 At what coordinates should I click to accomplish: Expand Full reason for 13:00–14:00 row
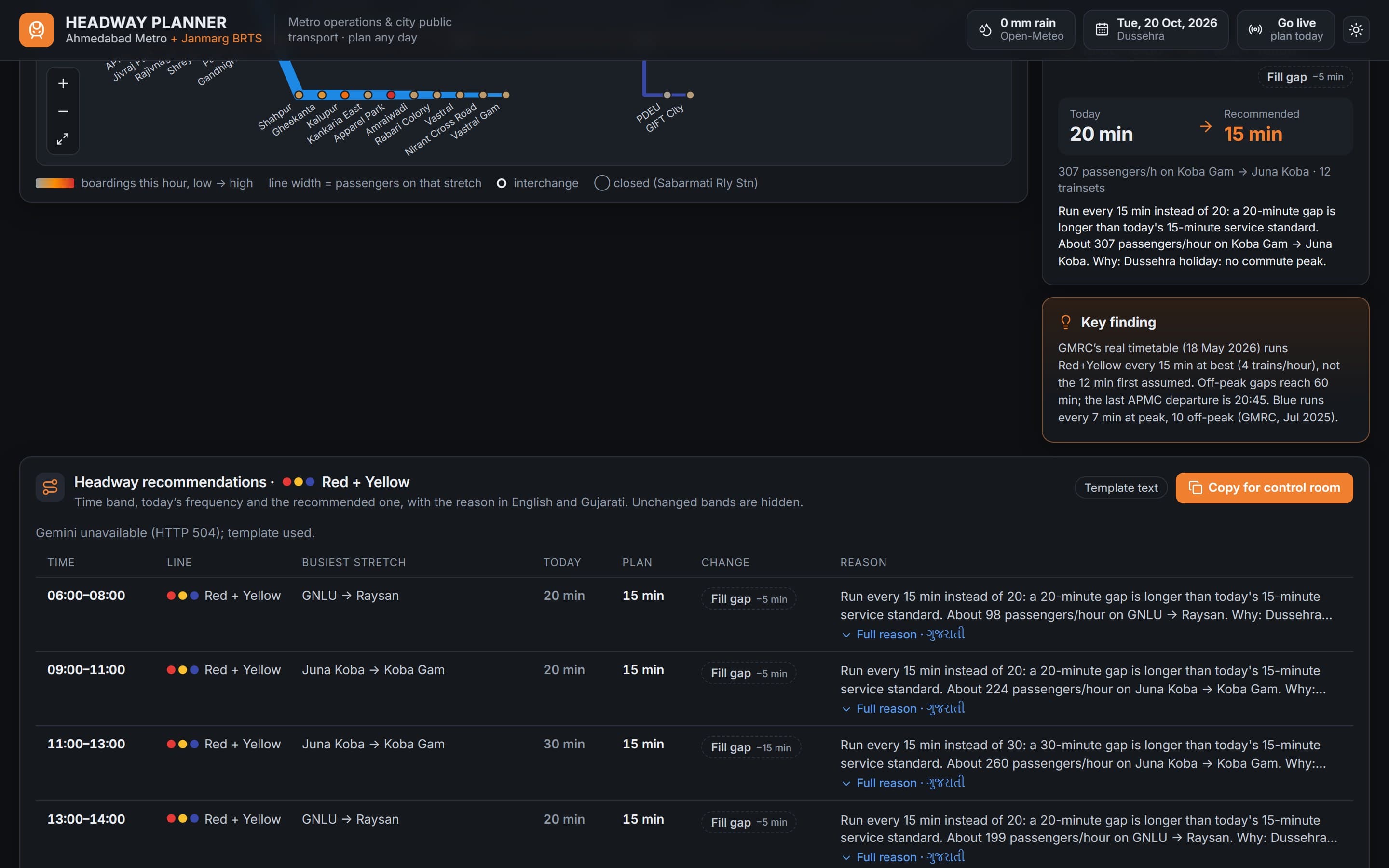(x=903, y=856)
